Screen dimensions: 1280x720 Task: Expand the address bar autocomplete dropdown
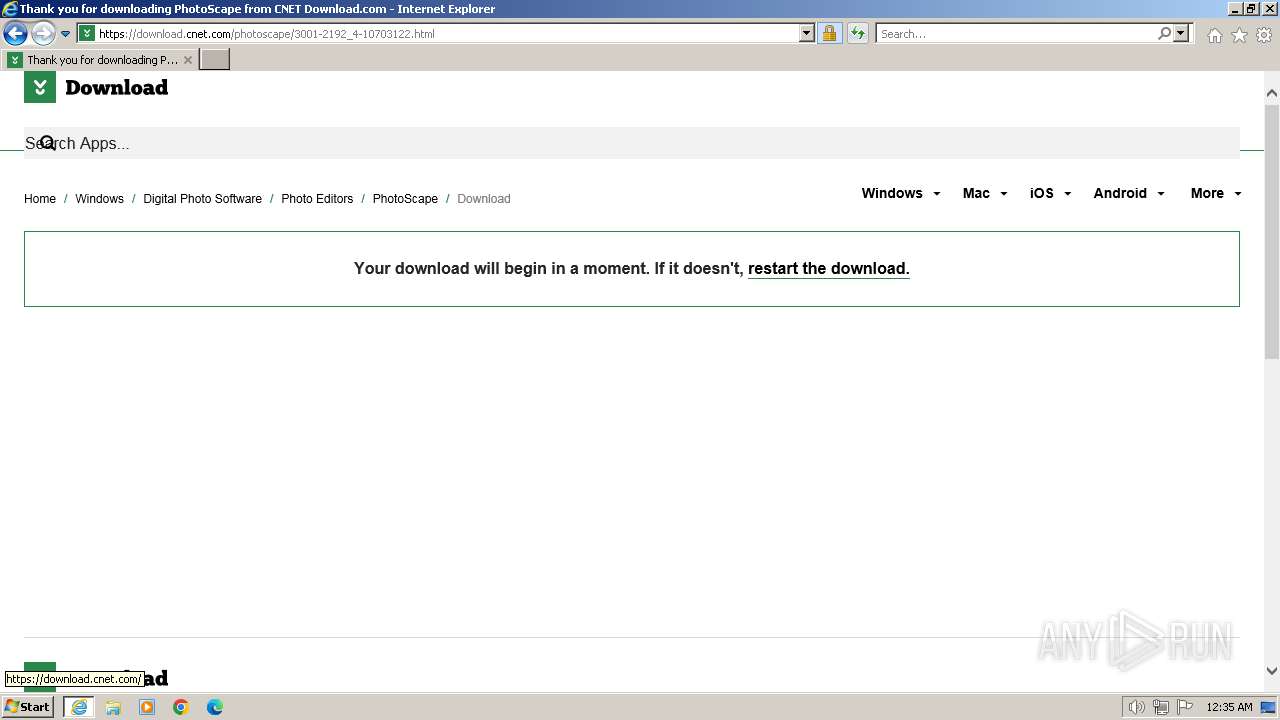[x=807, y=33]
